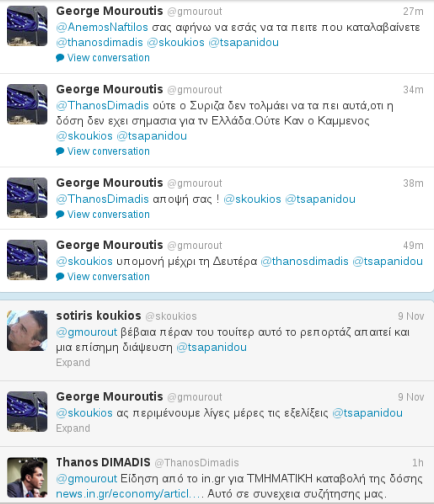Open the @AnemosNaftilos mention
Screen dimensions: 434x504
[x=102, y=27]
